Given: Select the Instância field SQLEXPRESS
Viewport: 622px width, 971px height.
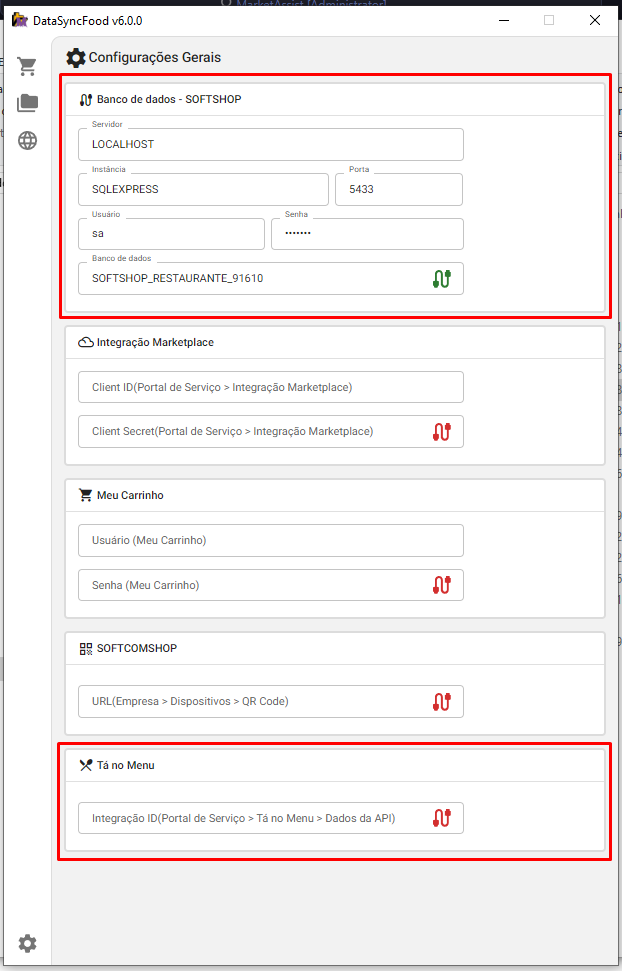Looking at the screenshot, I should 203,189.
